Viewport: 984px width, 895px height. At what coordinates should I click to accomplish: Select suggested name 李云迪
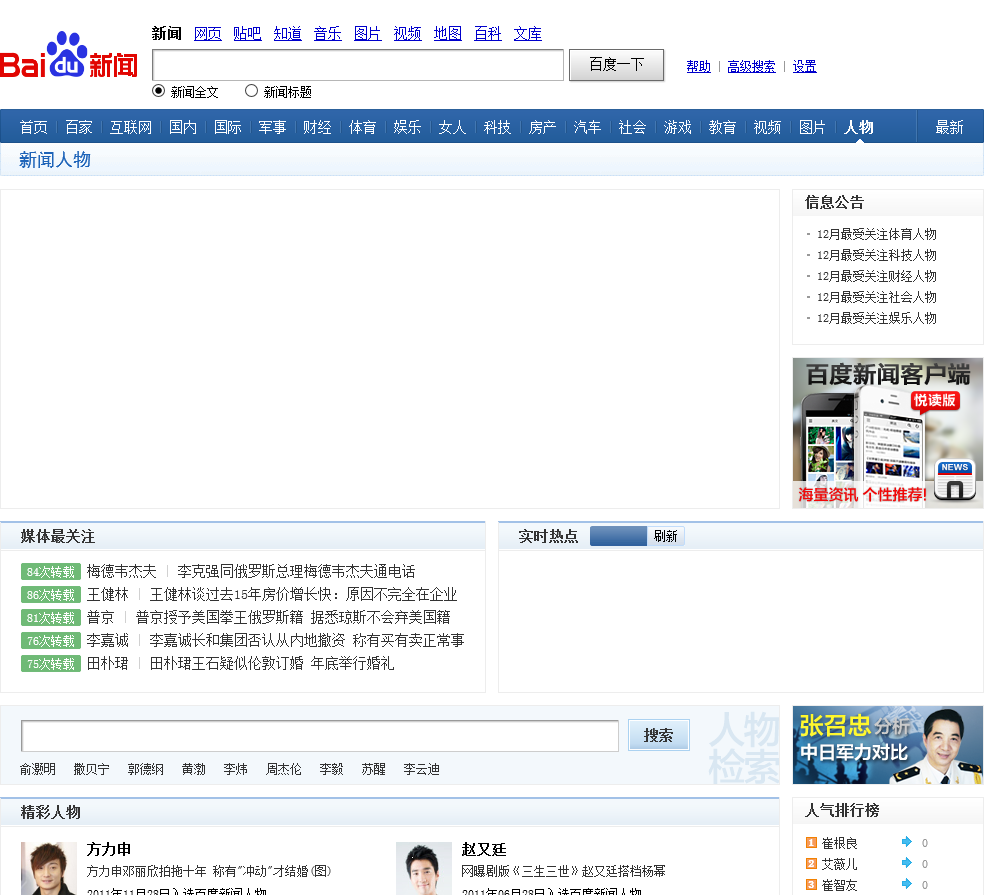click(422, 769)
